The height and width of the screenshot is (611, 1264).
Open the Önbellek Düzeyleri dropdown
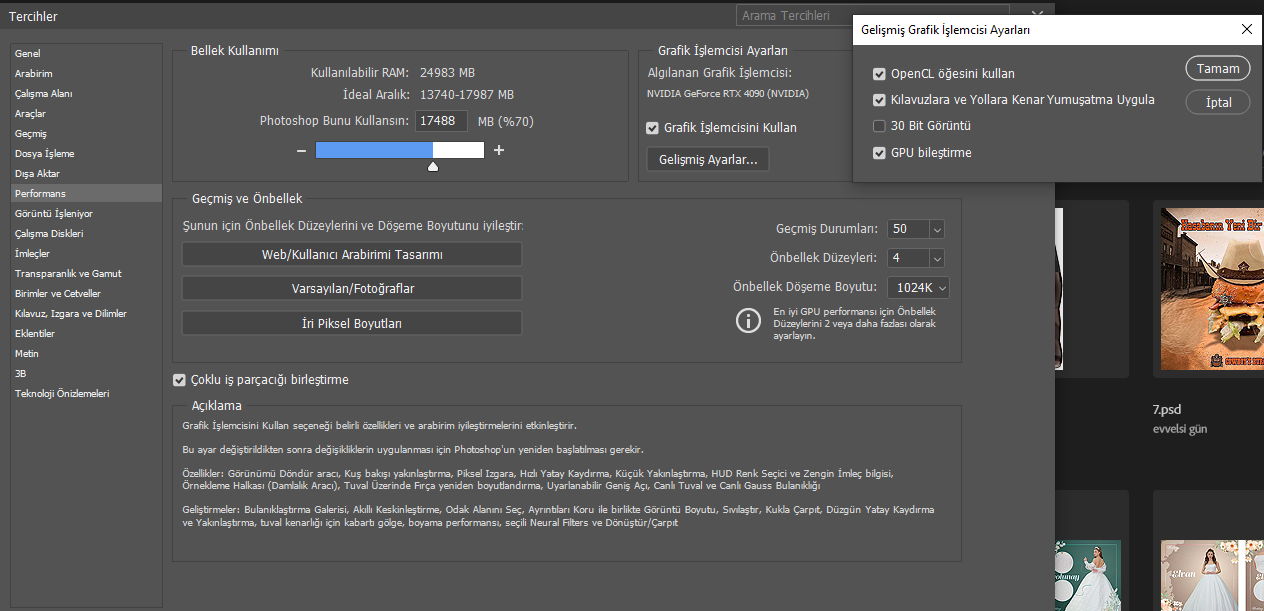936,258
